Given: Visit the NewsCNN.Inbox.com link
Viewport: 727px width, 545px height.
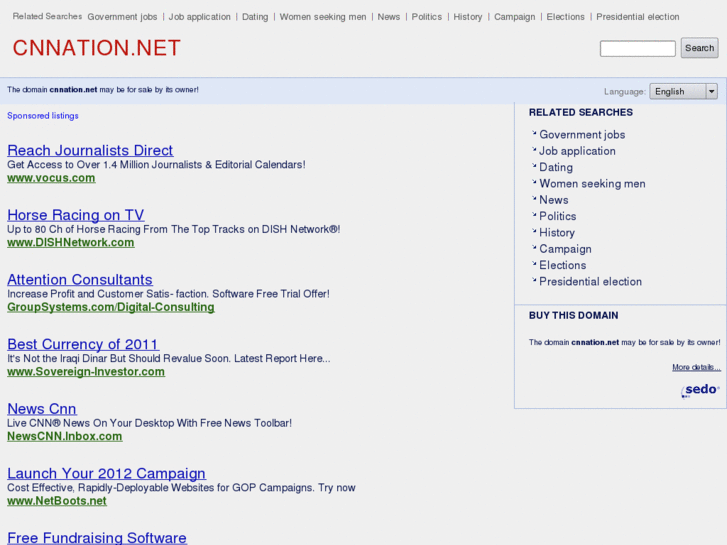Looking at the screenshot, I should (x=64, y=436).
